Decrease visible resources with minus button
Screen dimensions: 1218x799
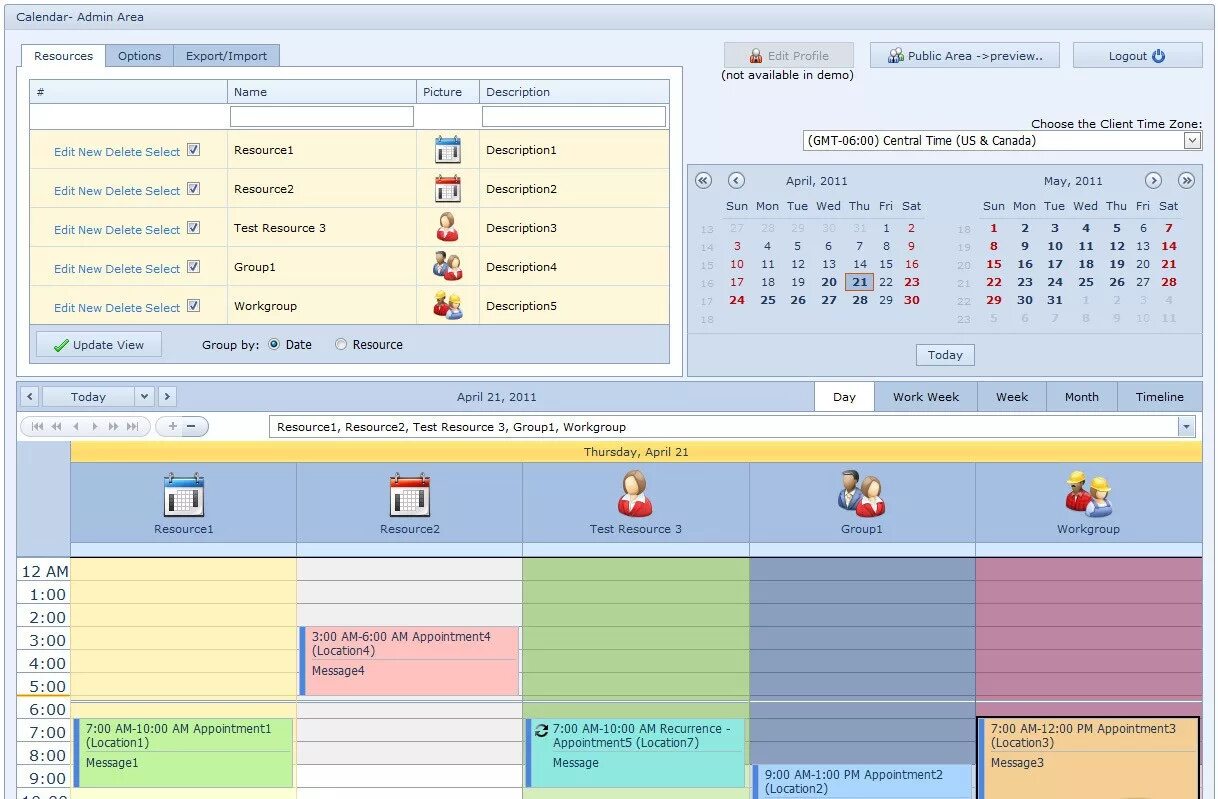192,427
